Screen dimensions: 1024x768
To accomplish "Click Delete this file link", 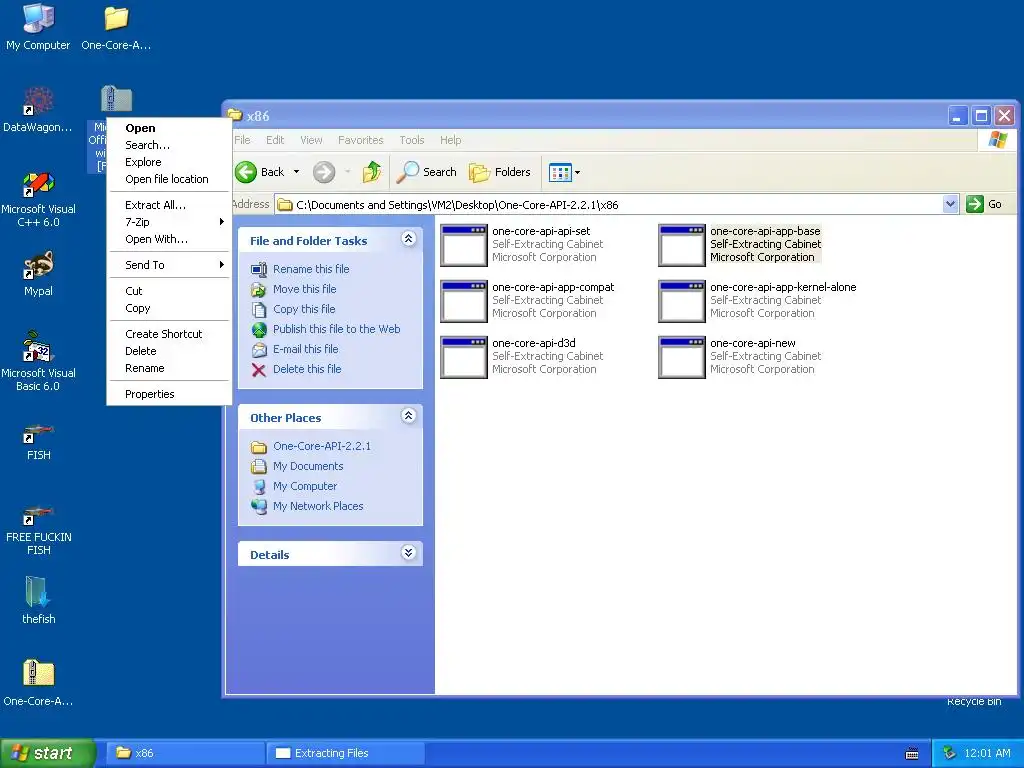I will coord(307,369).
